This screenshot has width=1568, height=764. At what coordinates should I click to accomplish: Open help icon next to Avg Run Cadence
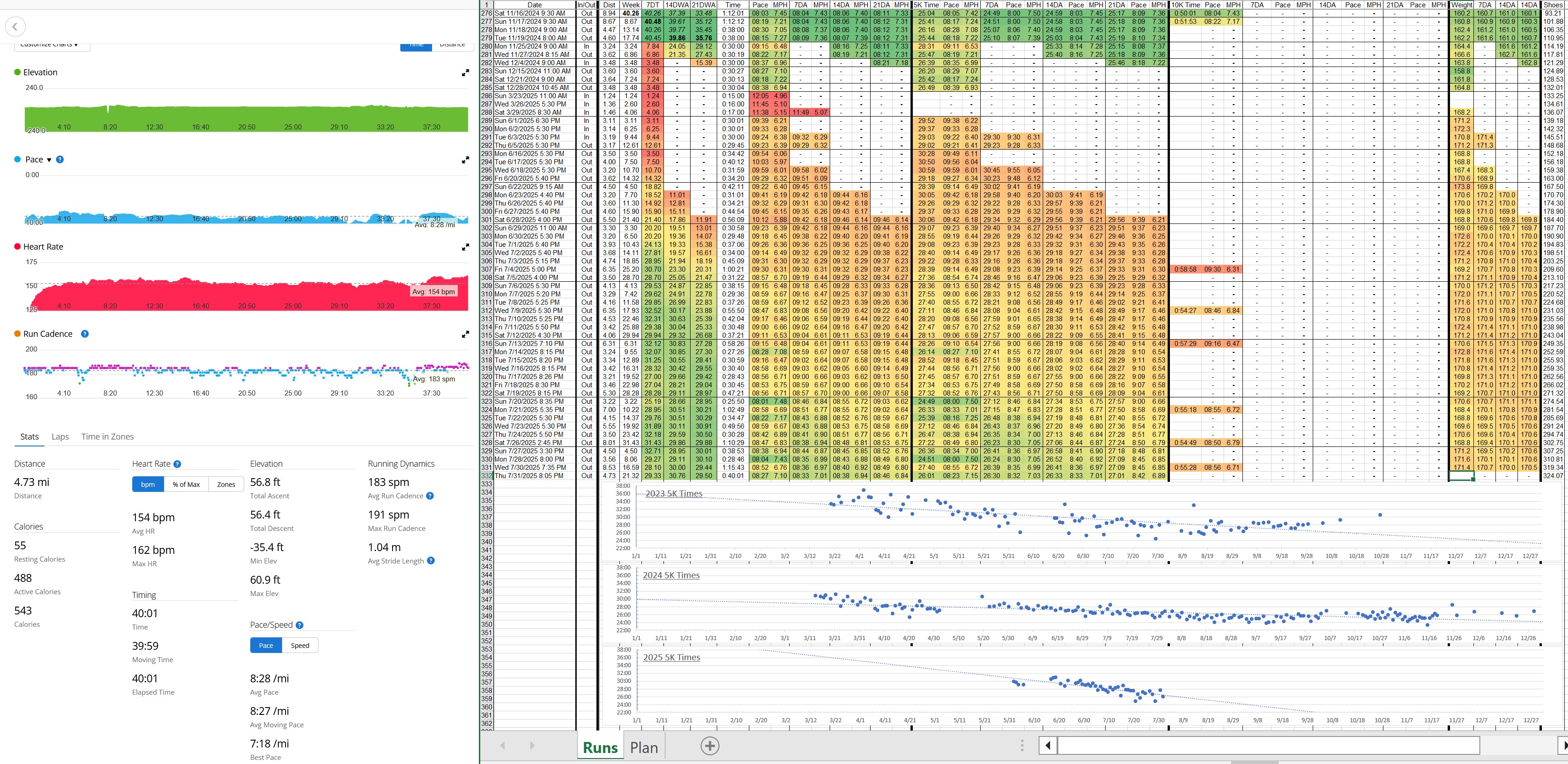[430, 496]
